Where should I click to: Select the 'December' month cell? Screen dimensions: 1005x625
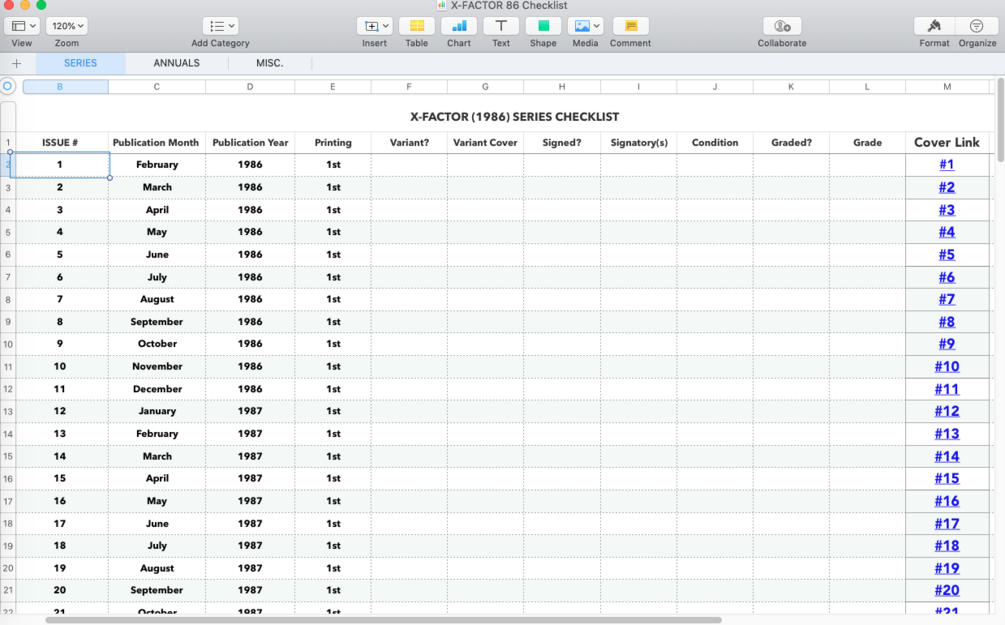coord(156,389)
